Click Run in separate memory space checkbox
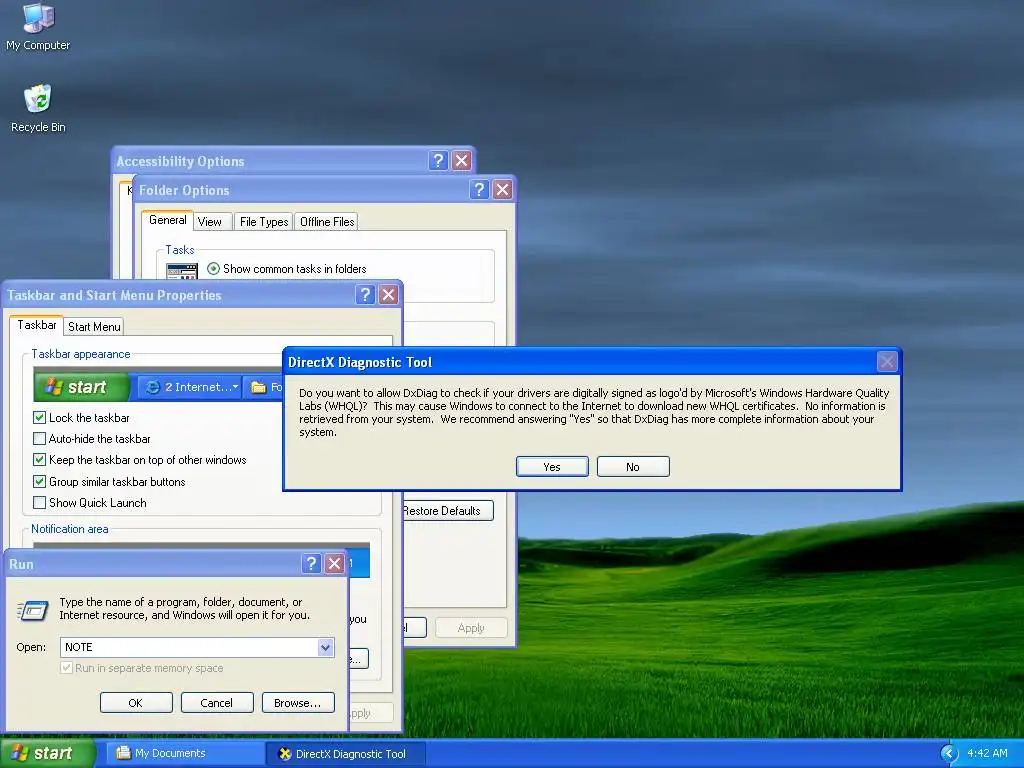This screenshot has width=1024, height=768. click(x=66, y=667)
